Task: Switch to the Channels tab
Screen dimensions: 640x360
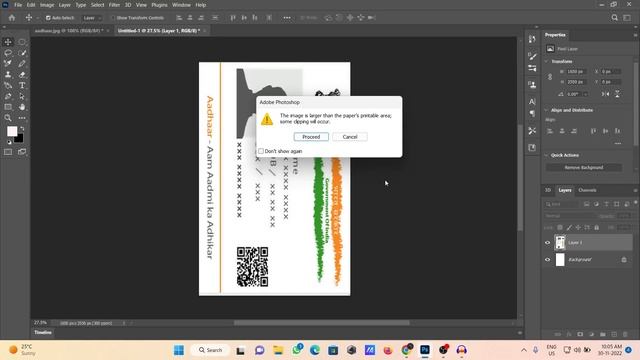Action: coord(587,190)
